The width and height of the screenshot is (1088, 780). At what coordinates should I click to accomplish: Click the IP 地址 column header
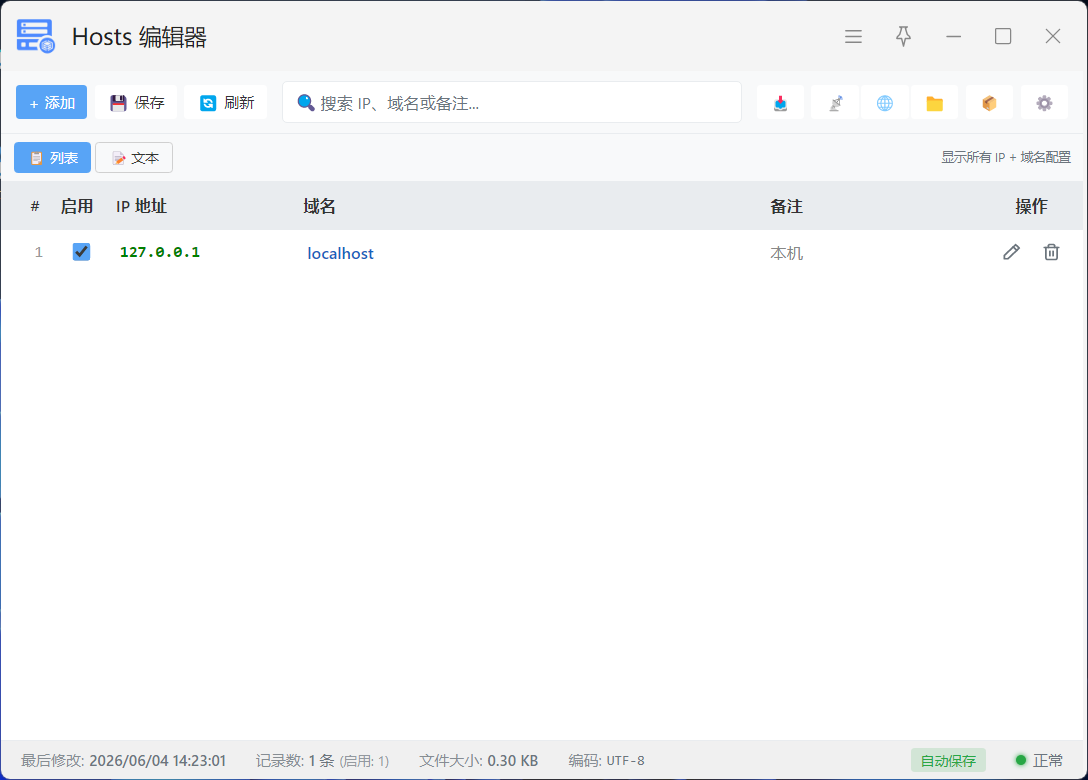pyautogui.click(x=142, y=206)
